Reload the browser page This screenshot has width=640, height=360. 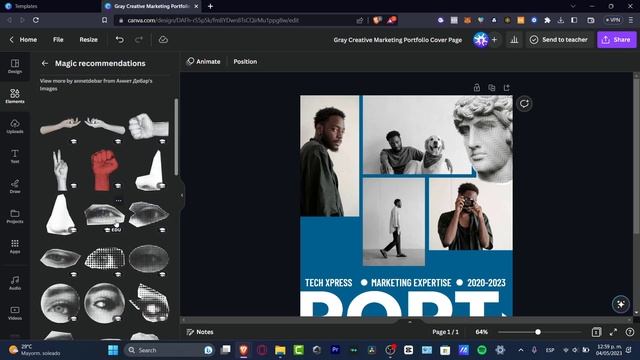coord(36,20)
